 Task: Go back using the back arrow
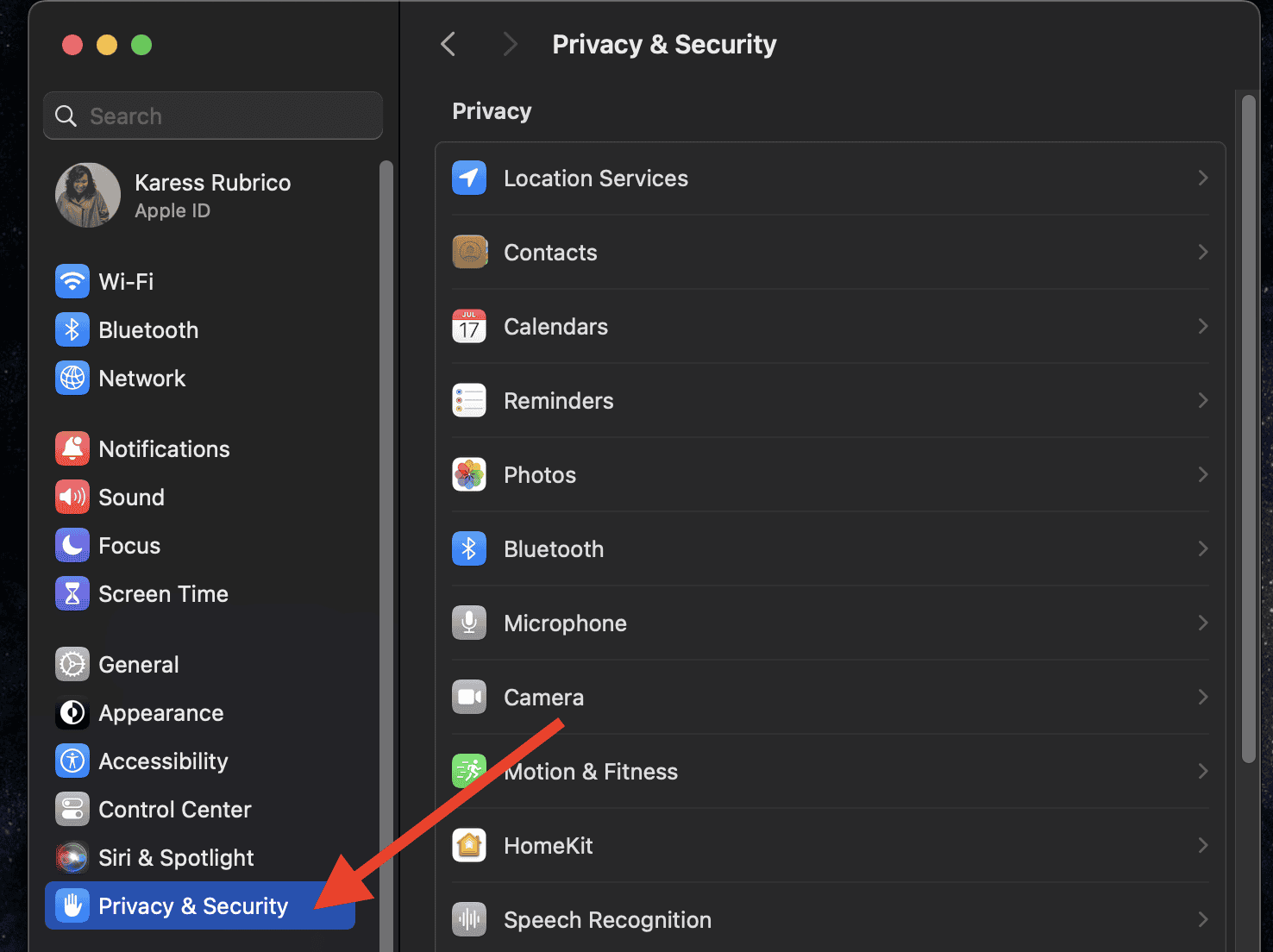pyautogui.click(x=448, y=45)
